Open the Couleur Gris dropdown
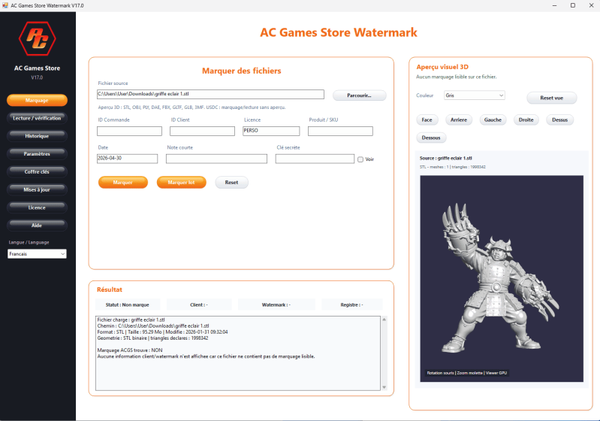 coord(474,95)
